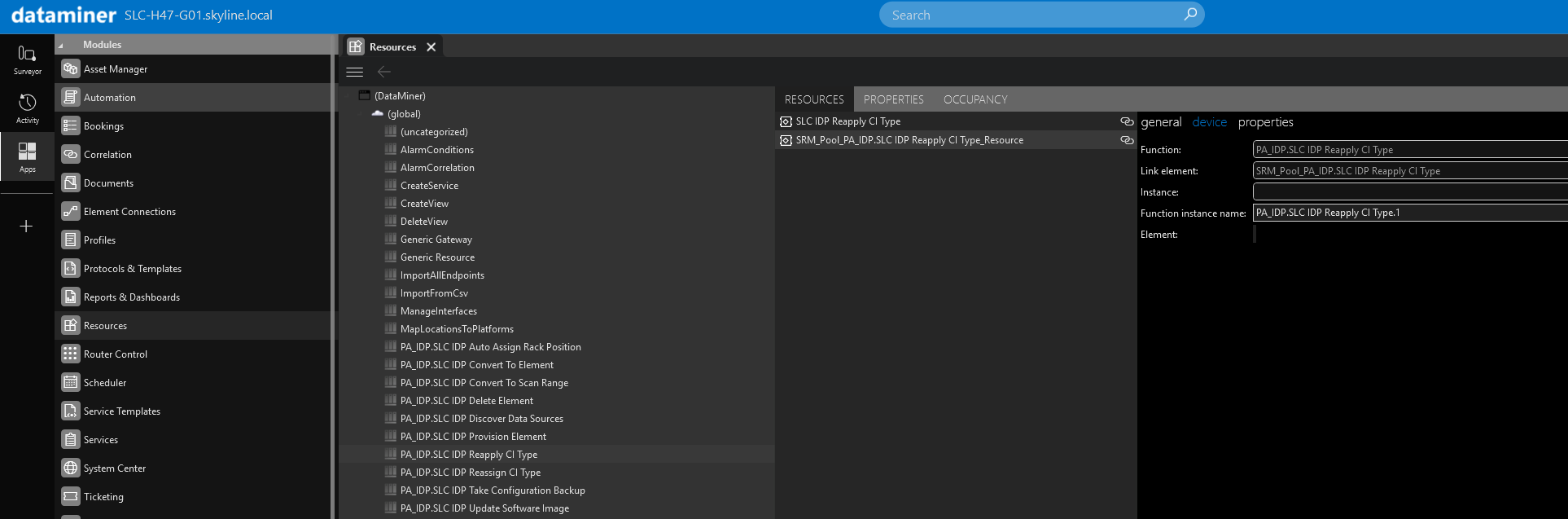Open the Router Control module
The image size is (1568, 519).
[115, 354]
